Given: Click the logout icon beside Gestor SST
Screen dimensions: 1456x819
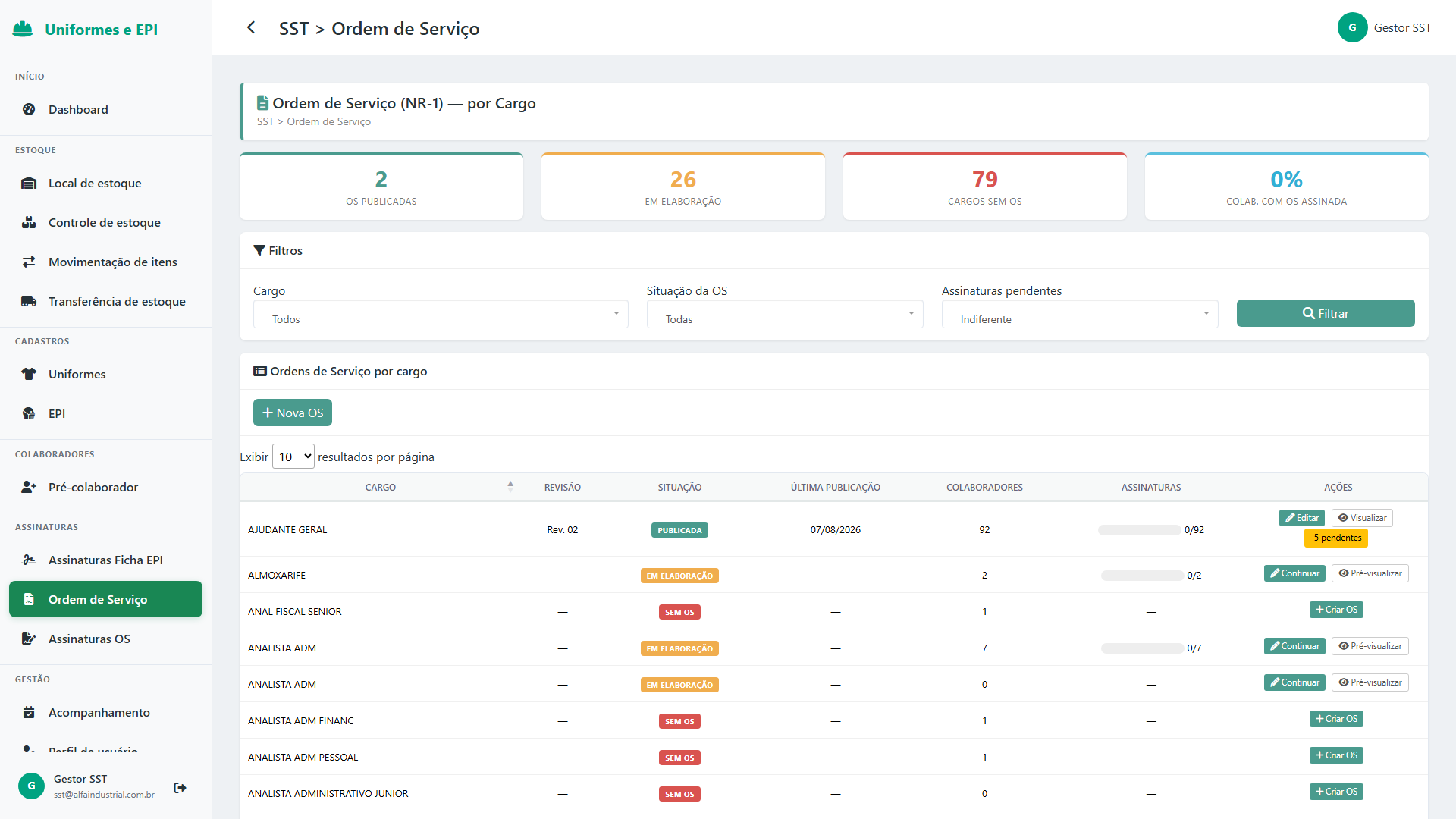Looking at the screenshot, I should coord(180,788).
